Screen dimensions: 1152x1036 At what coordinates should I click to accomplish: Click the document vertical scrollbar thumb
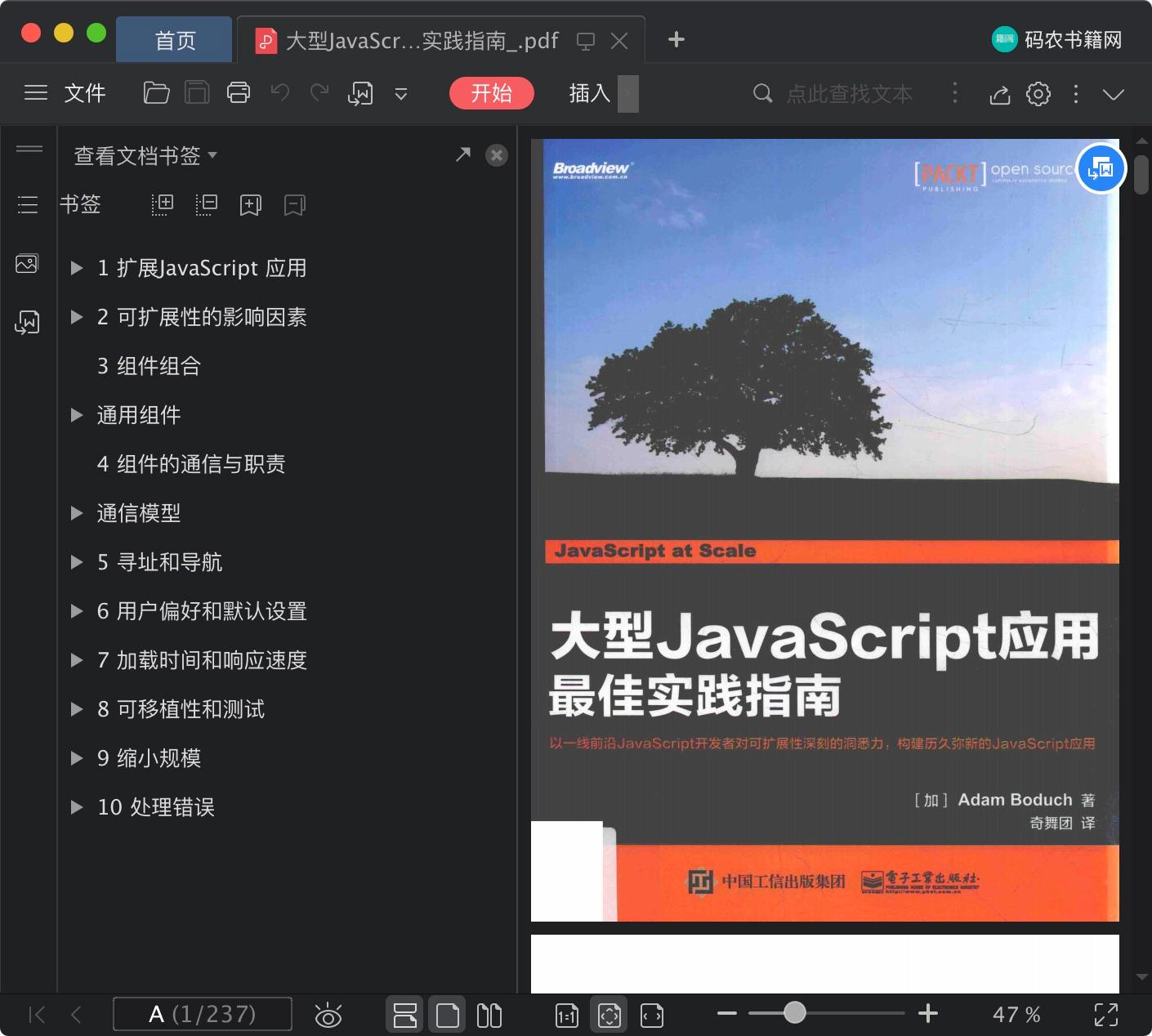coord(1141,174)
